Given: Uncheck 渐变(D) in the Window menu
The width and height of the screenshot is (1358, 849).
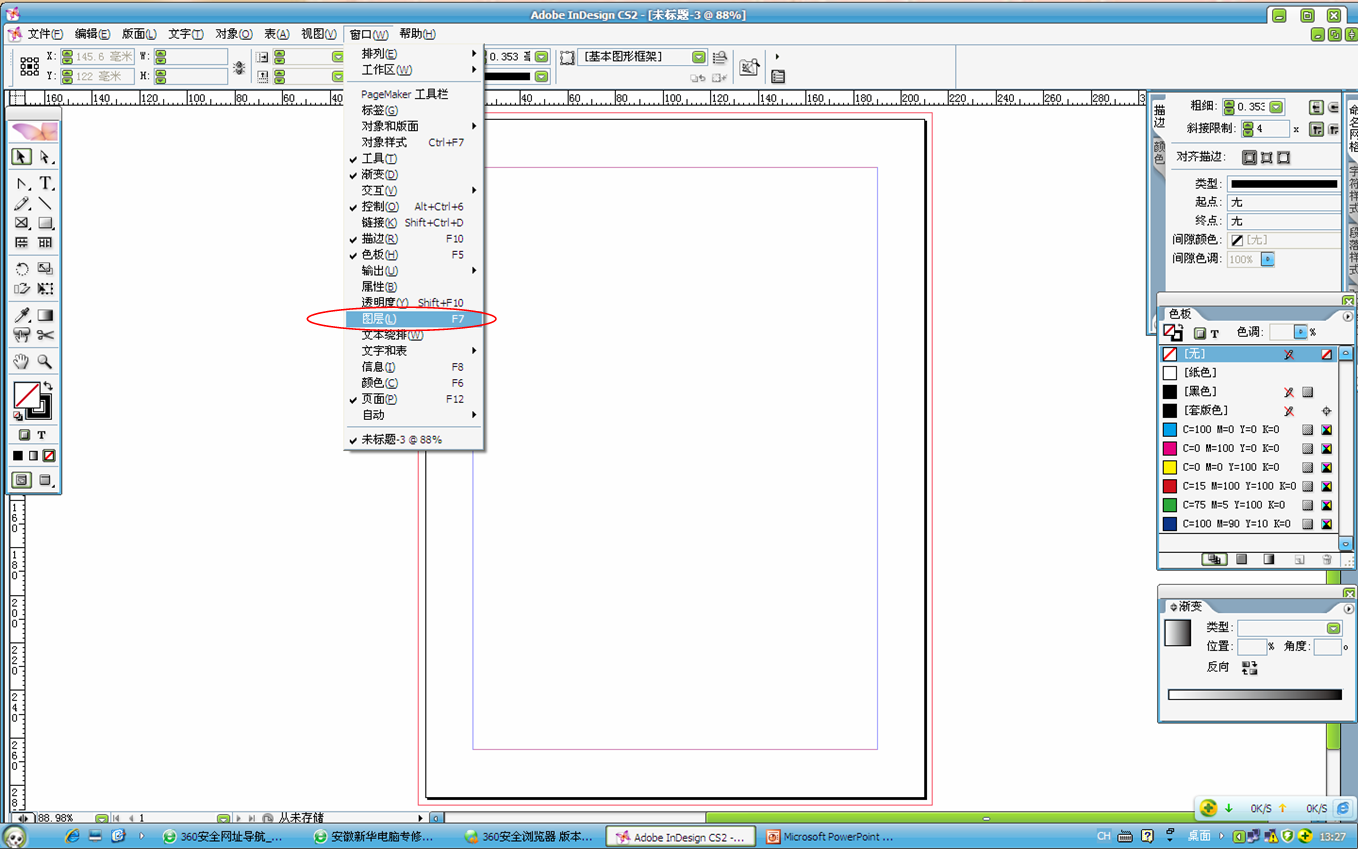Looking at the screenshot, I should click(379, 175).
